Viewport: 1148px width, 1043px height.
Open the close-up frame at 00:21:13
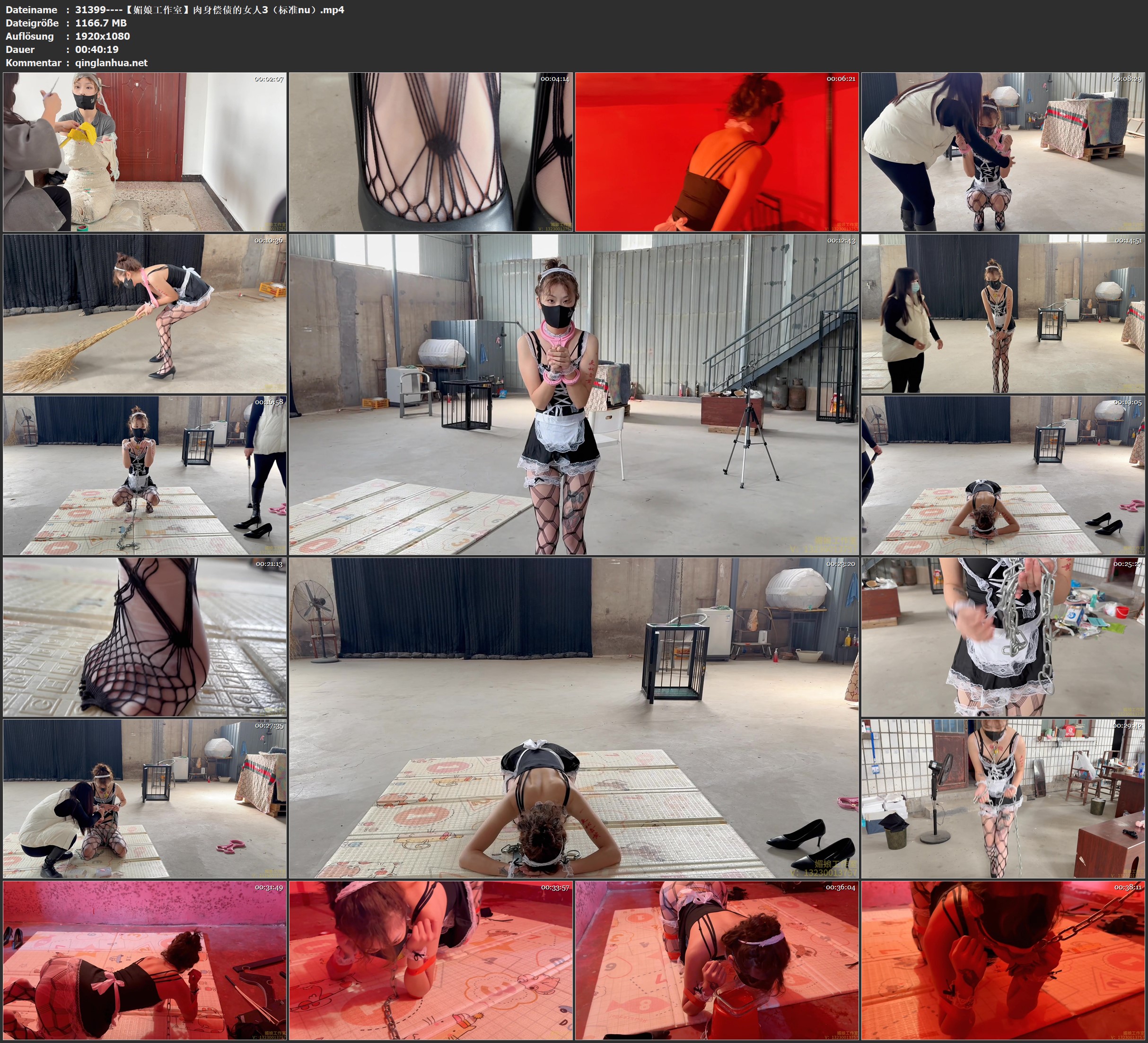point(145,636)
